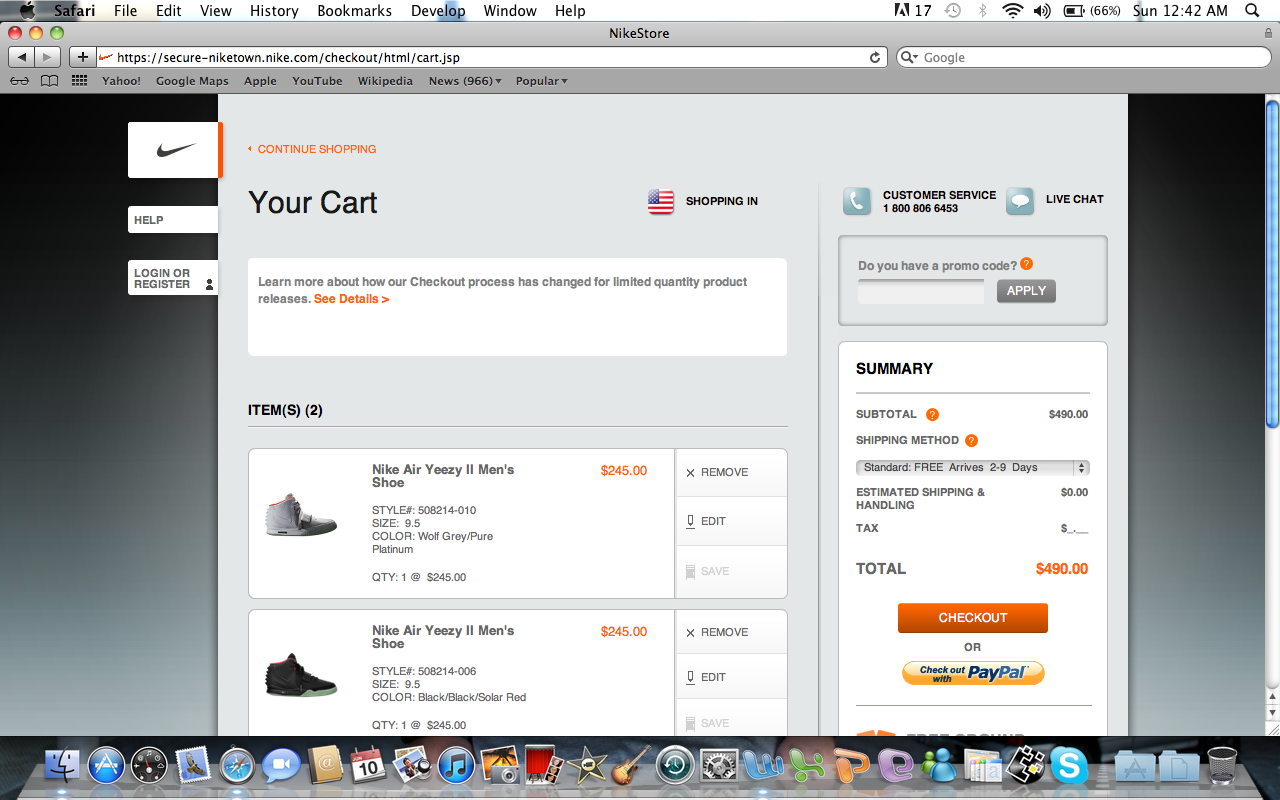Screen dimensions: 1280x800
Task: Open the YouTube bookmark
Action: 317,81
